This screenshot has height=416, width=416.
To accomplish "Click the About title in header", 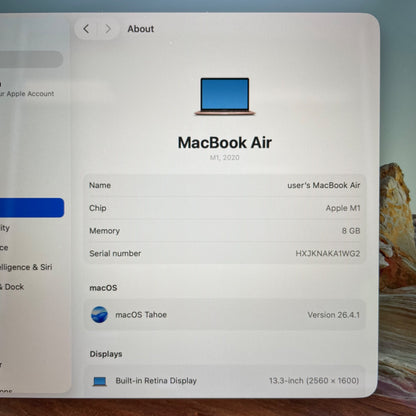I will point(141,29).
